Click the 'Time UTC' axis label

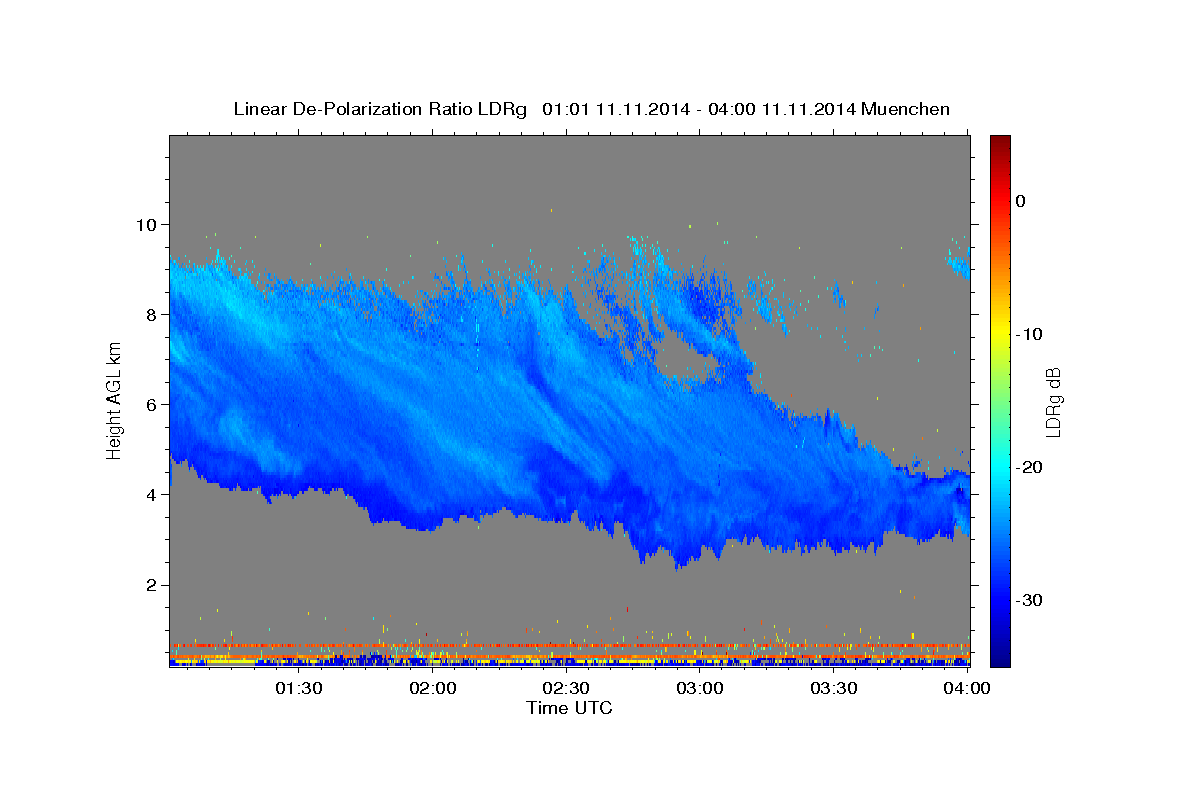click(569, 708)
